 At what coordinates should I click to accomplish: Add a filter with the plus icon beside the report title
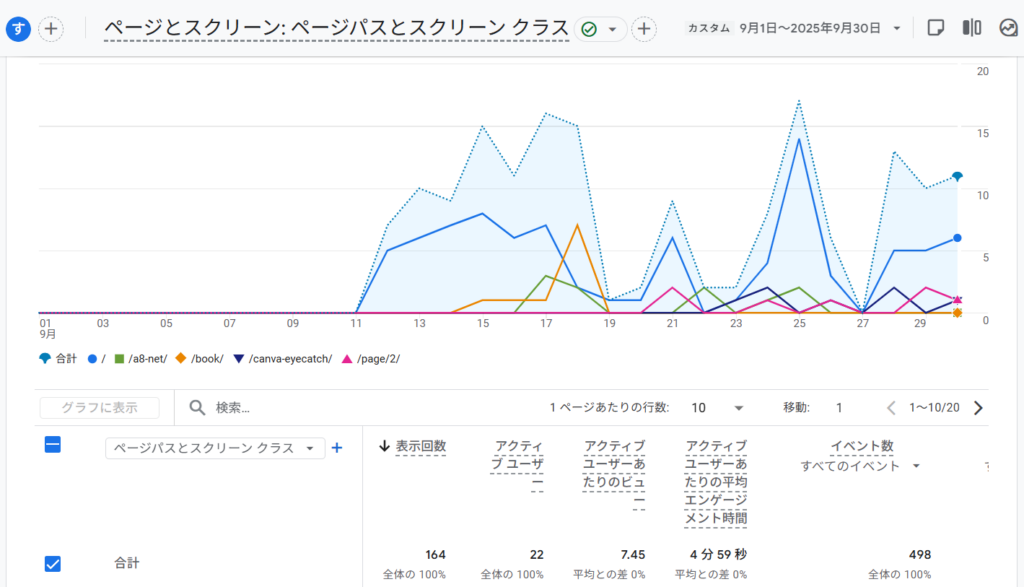(x=645, y=29)
